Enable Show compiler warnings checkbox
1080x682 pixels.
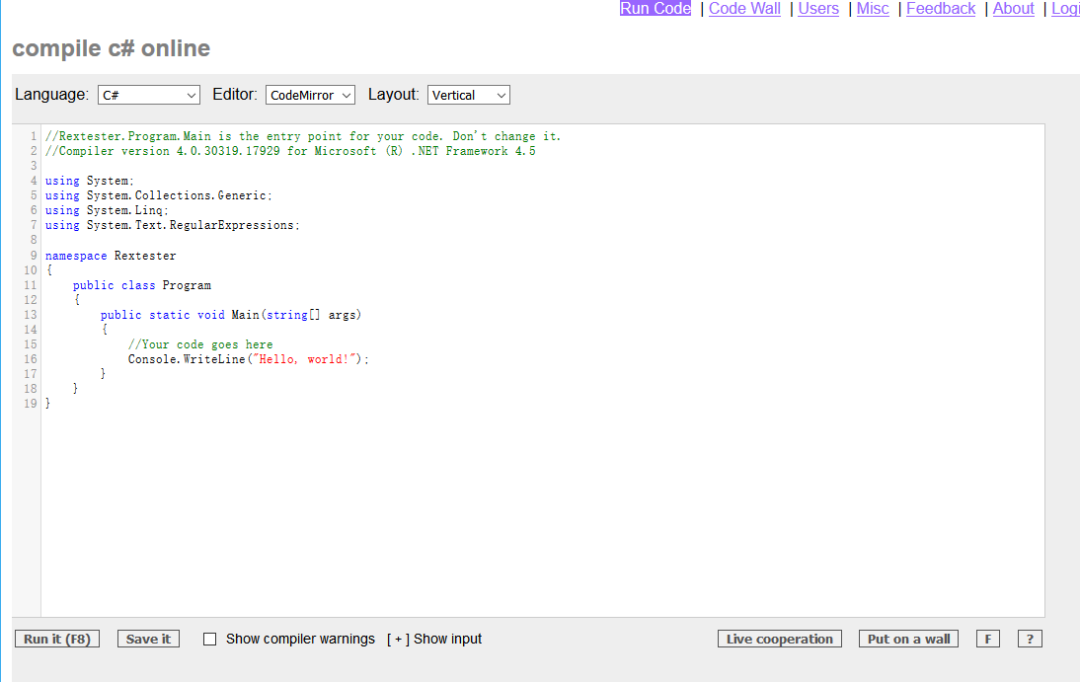[x=210, y=639]
